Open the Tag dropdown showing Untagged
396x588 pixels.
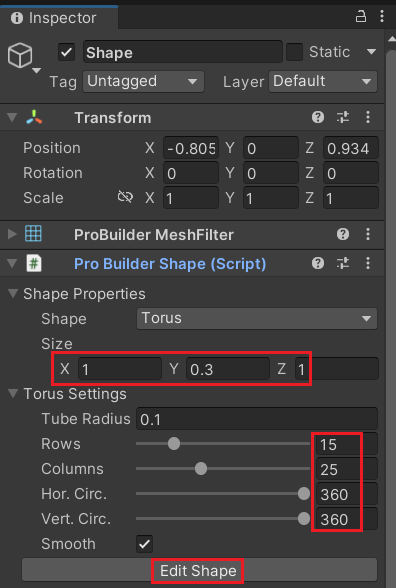click(x=144, y=81)
